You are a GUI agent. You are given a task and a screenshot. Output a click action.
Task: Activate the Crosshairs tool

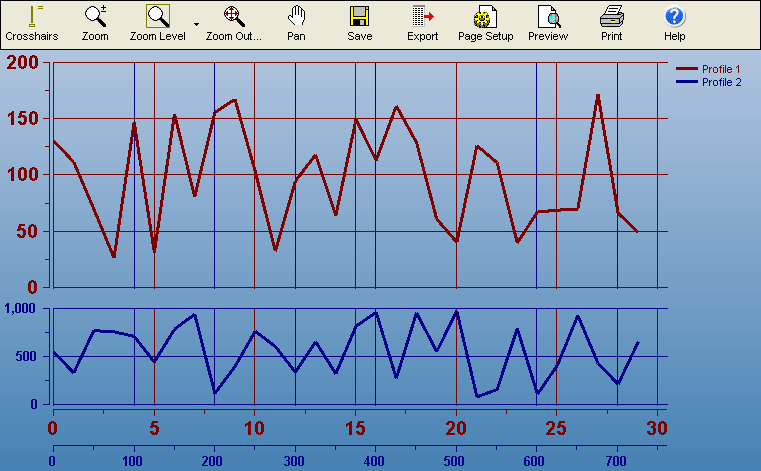pyautogui.click(x=31, y=23)
